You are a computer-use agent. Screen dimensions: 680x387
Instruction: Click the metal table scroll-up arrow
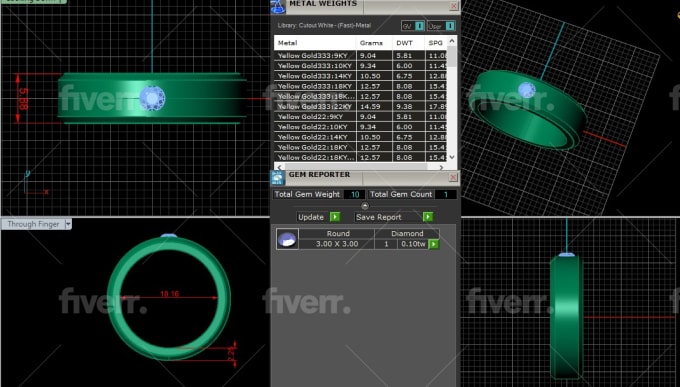pos(452,41)
